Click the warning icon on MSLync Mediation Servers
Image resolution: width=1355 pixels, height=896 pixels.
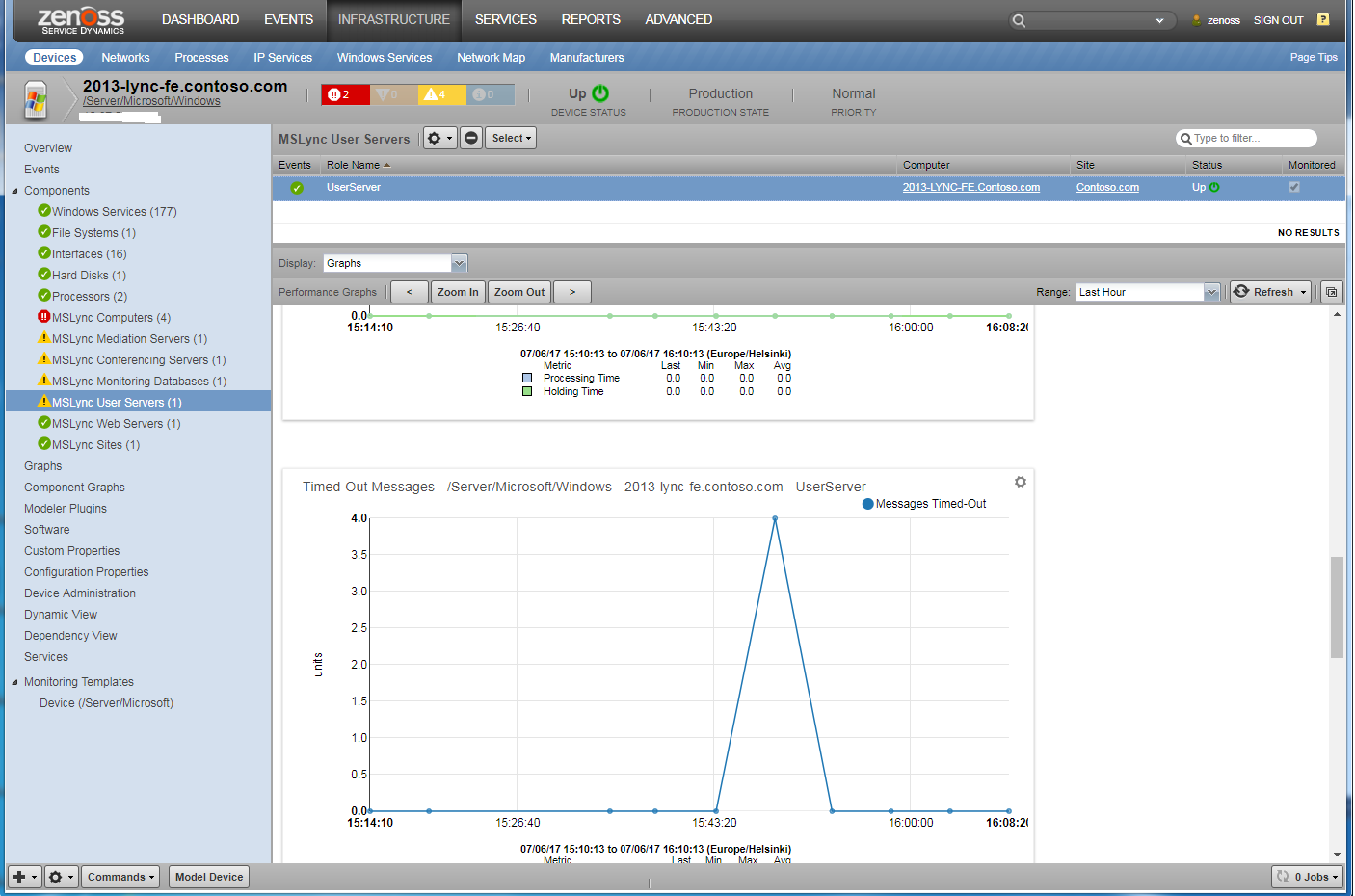tap(43, 338)
